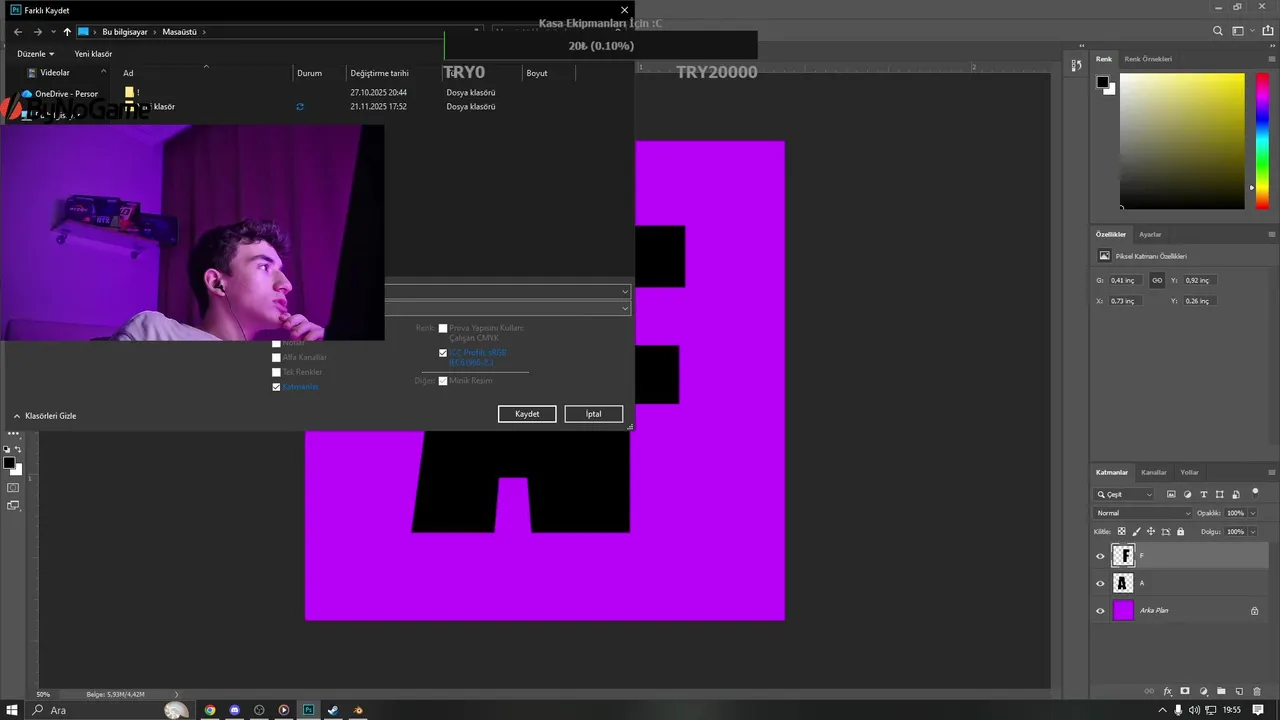Collapse folders with Klasörleri Gizle
1280x720 pixels.
click(x=45, y=416)
